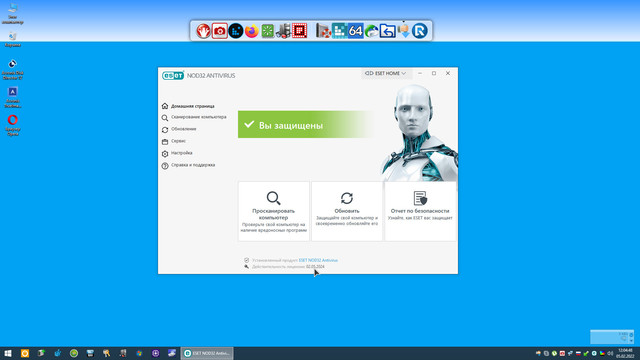Expand the ESET HOME dropdown

point(386,73)
